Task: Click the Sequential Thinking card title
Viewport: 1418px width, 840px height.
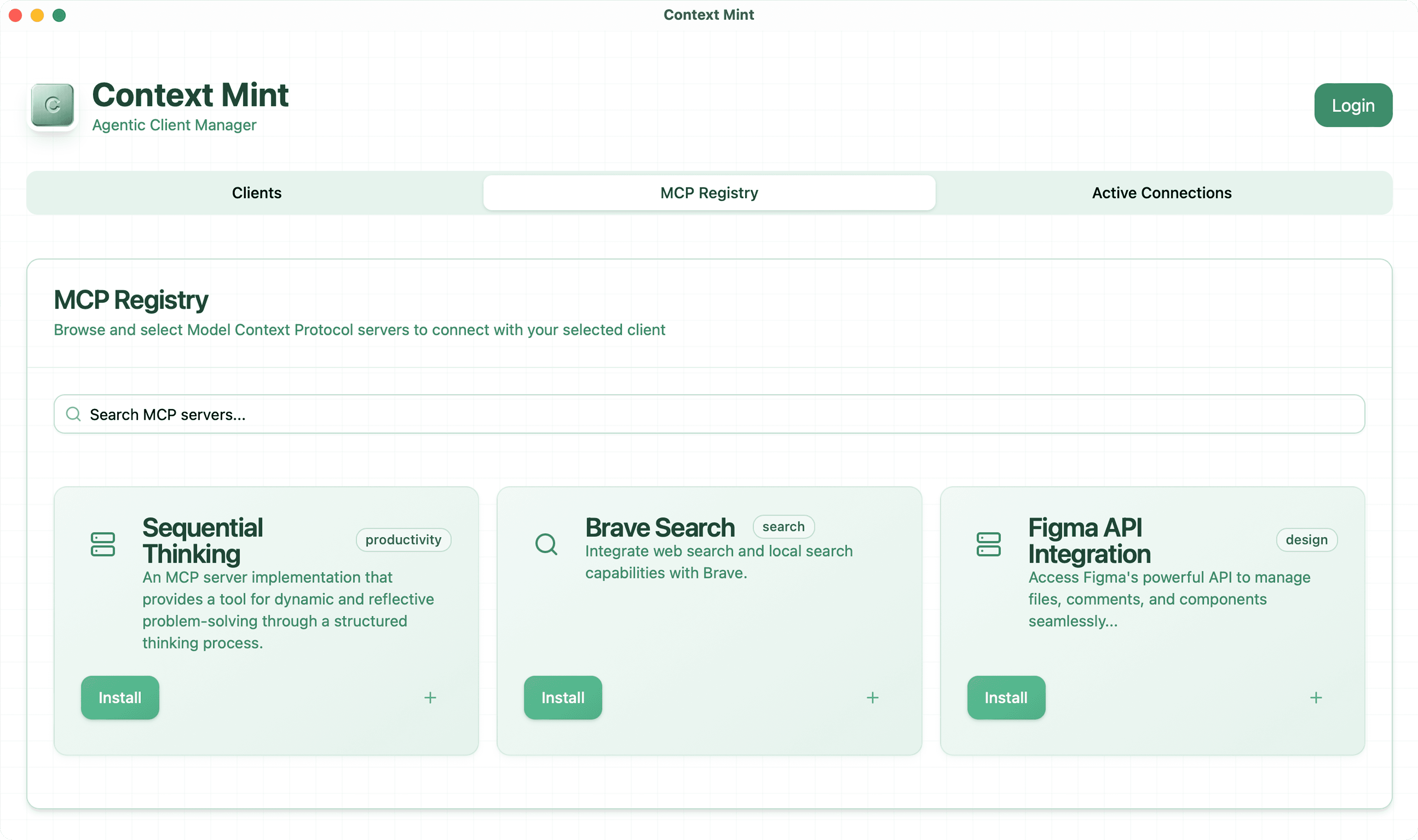Action: pyautogui.click(x=203, y=541)
